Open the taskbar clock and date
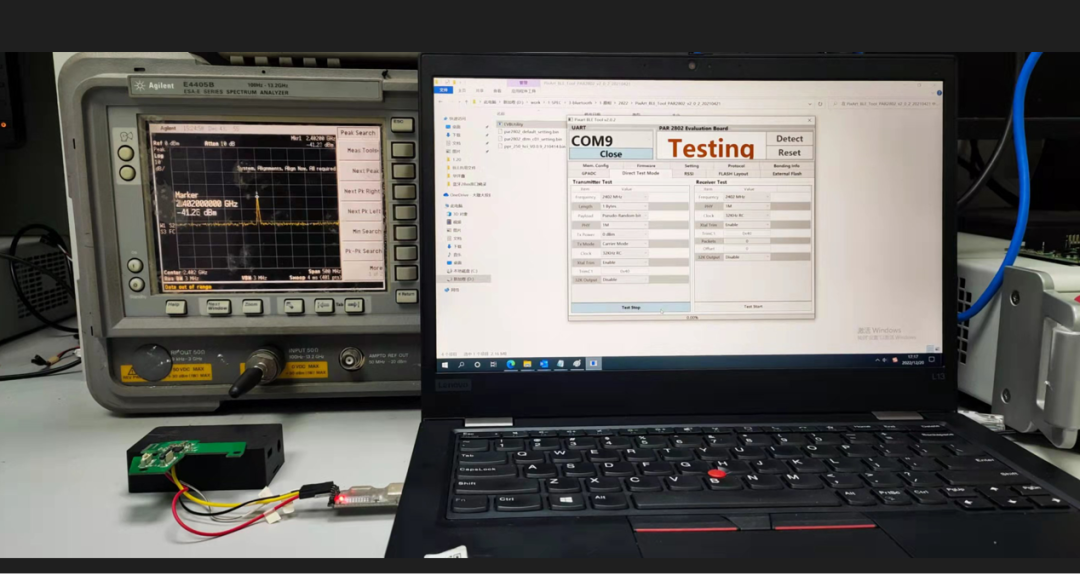The image size is (1080, 576). point(913,360)
